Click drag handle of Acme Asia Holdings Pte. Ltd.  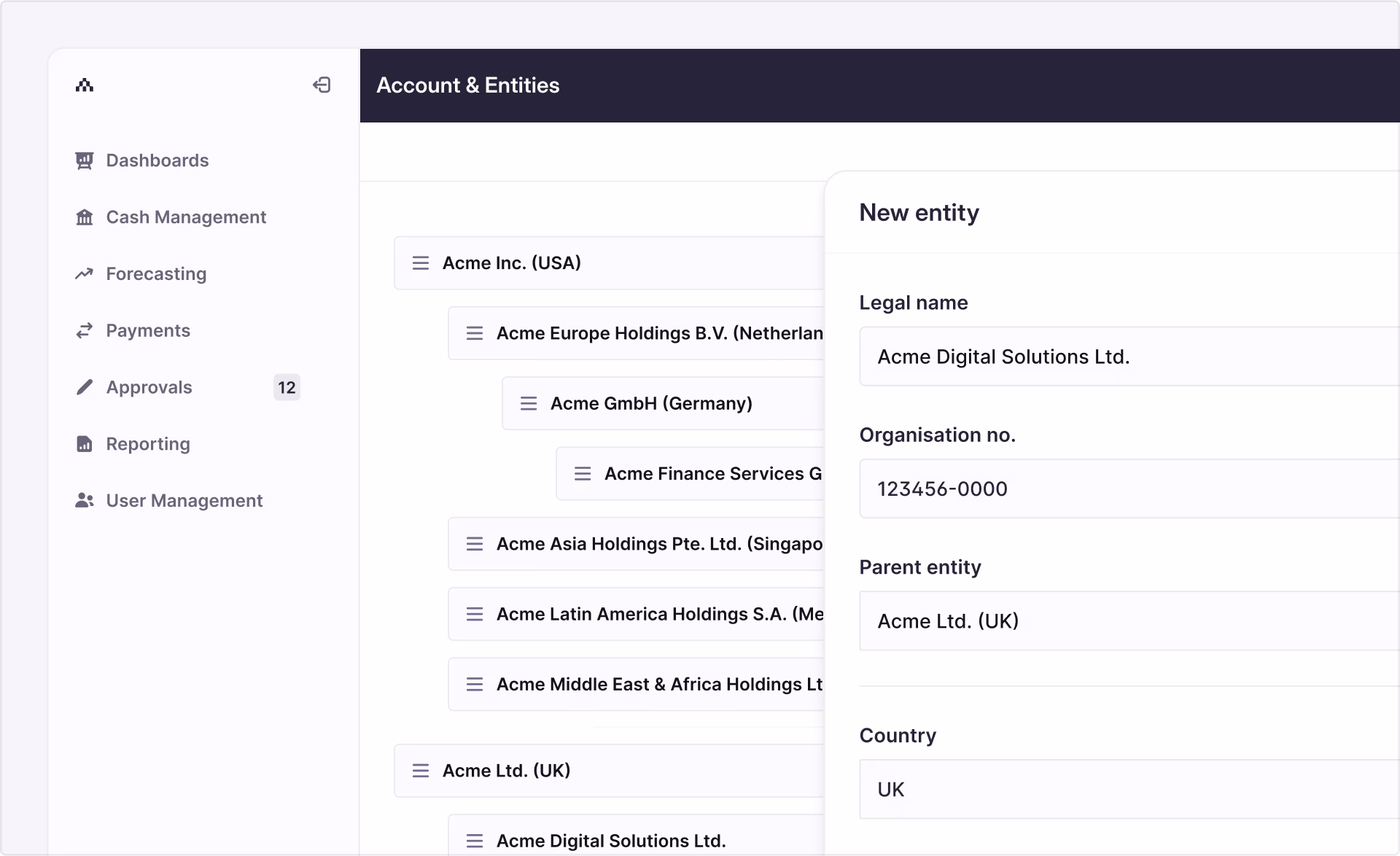[475, 544]
